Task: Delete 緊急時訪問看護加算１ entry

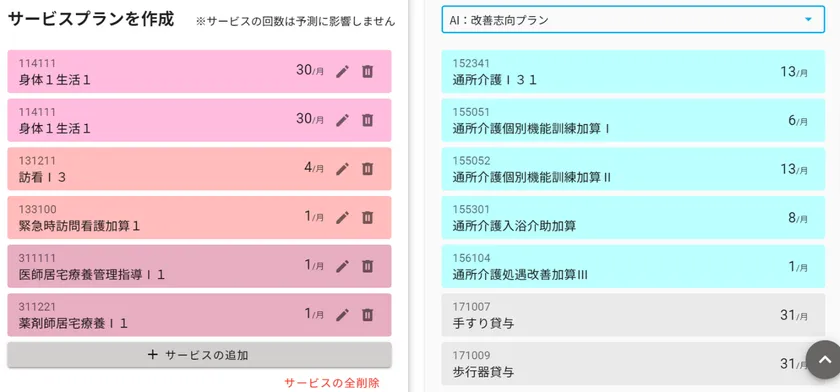Action: (x=368, y=217)
